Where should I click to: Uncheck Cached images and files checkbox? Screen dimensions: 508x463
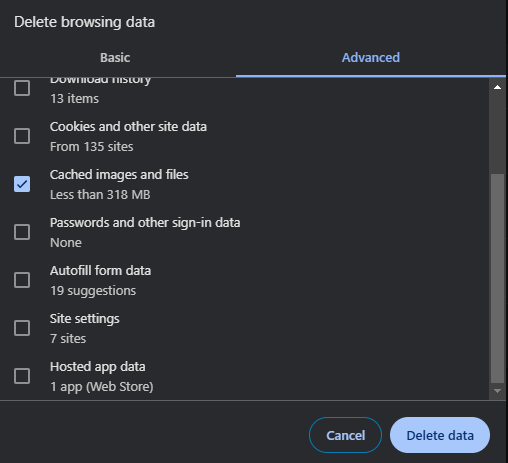click(22, 184)
